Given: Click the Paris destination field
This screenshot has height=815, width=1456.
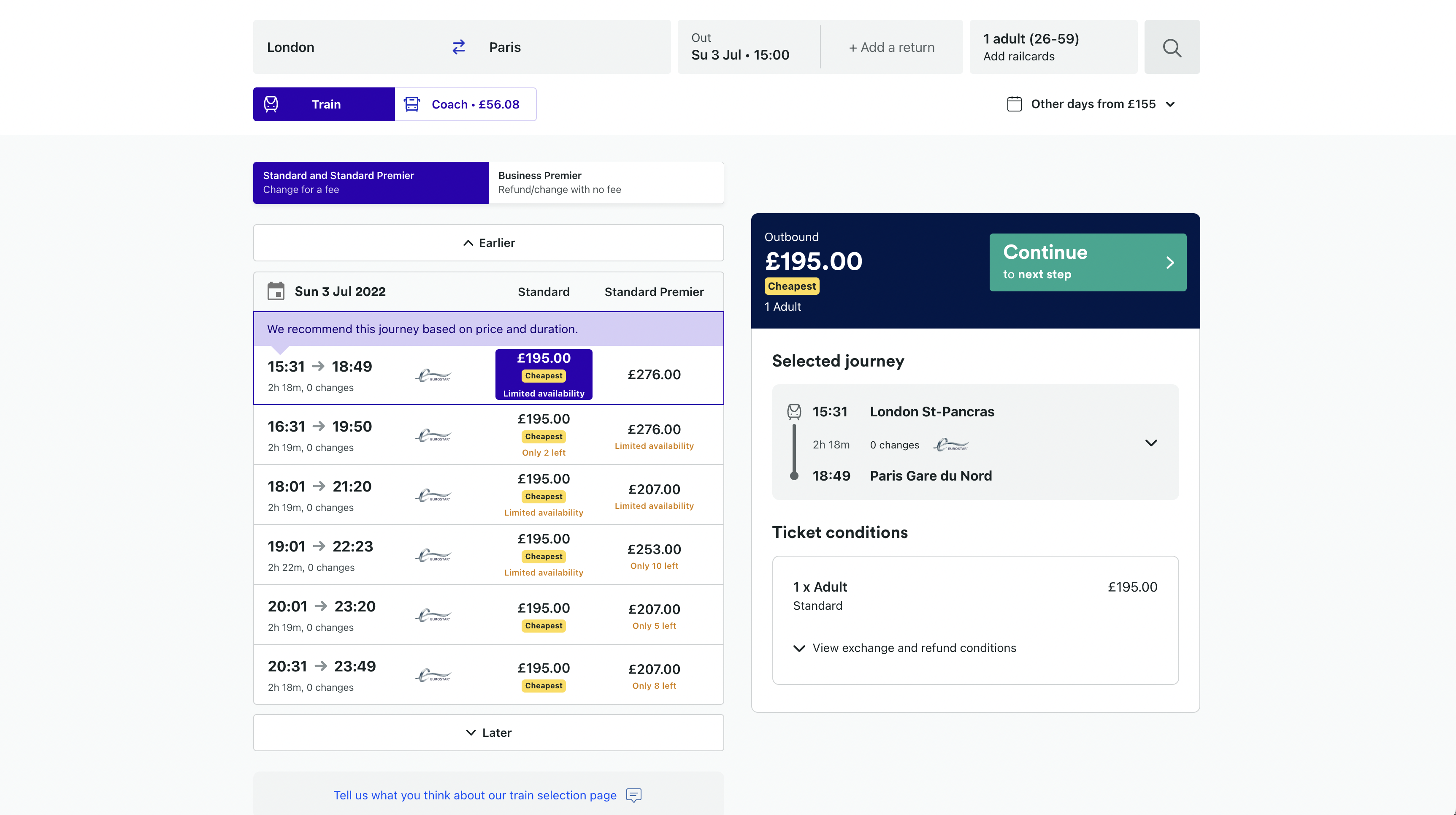Looking at the screenshot, I should (573, 47).
